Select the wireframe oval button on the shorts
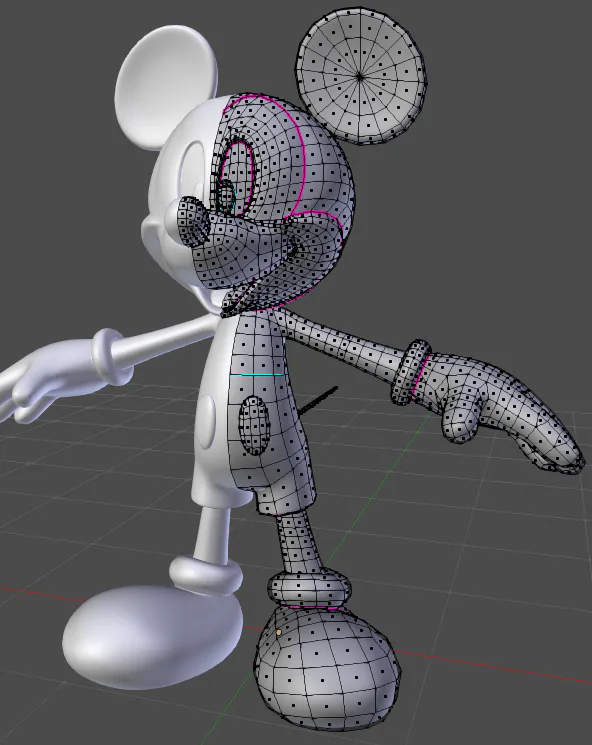 [254, 426]
